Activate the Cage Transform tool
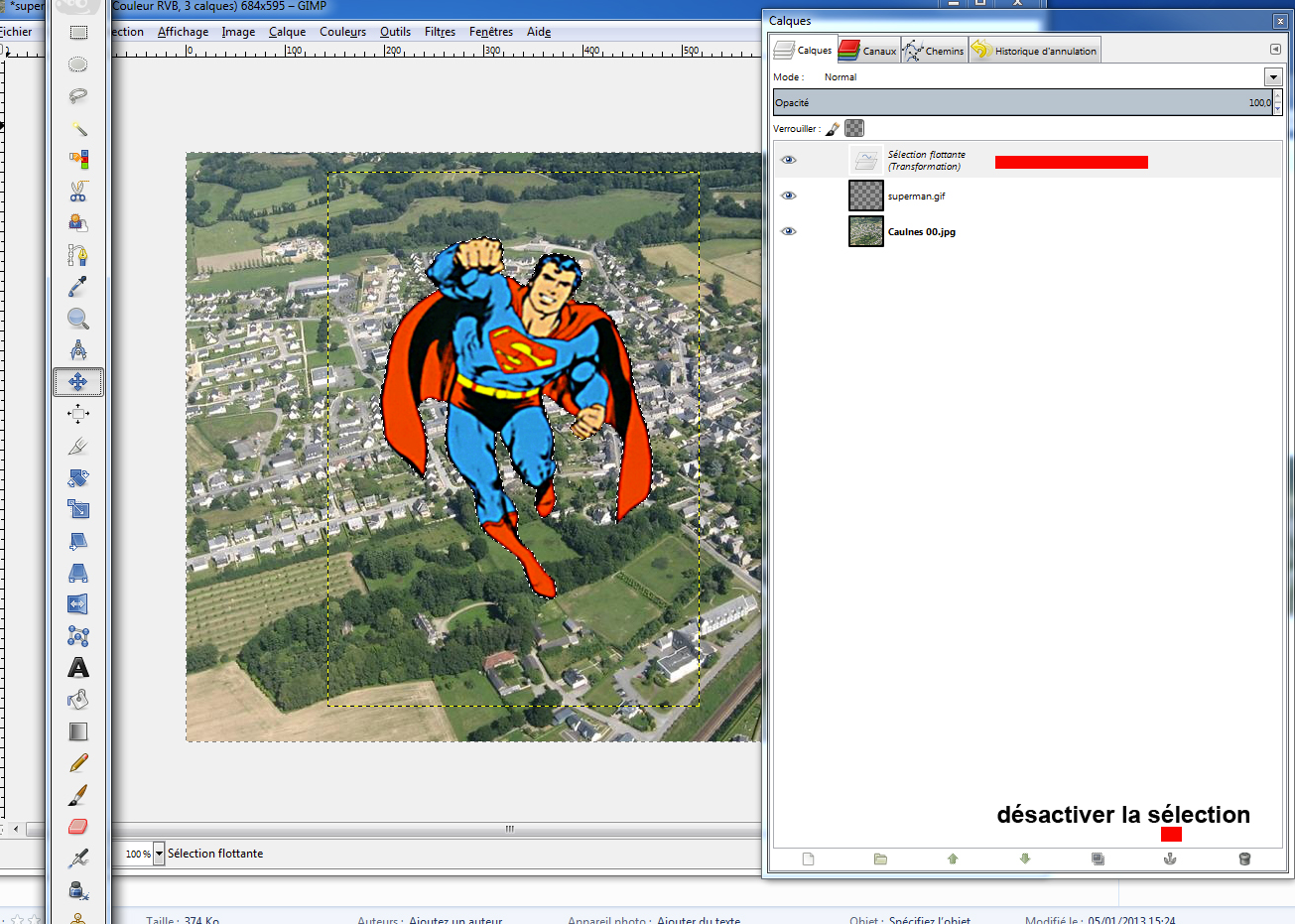 click(x=78, y=636)
